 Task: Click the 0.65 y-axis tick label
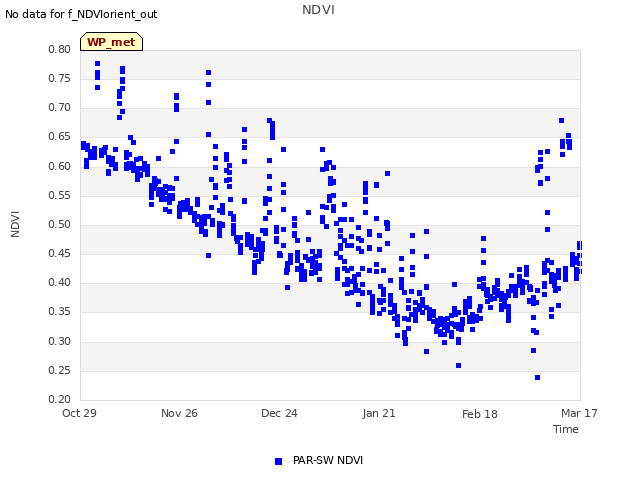[x=59, y=136]
